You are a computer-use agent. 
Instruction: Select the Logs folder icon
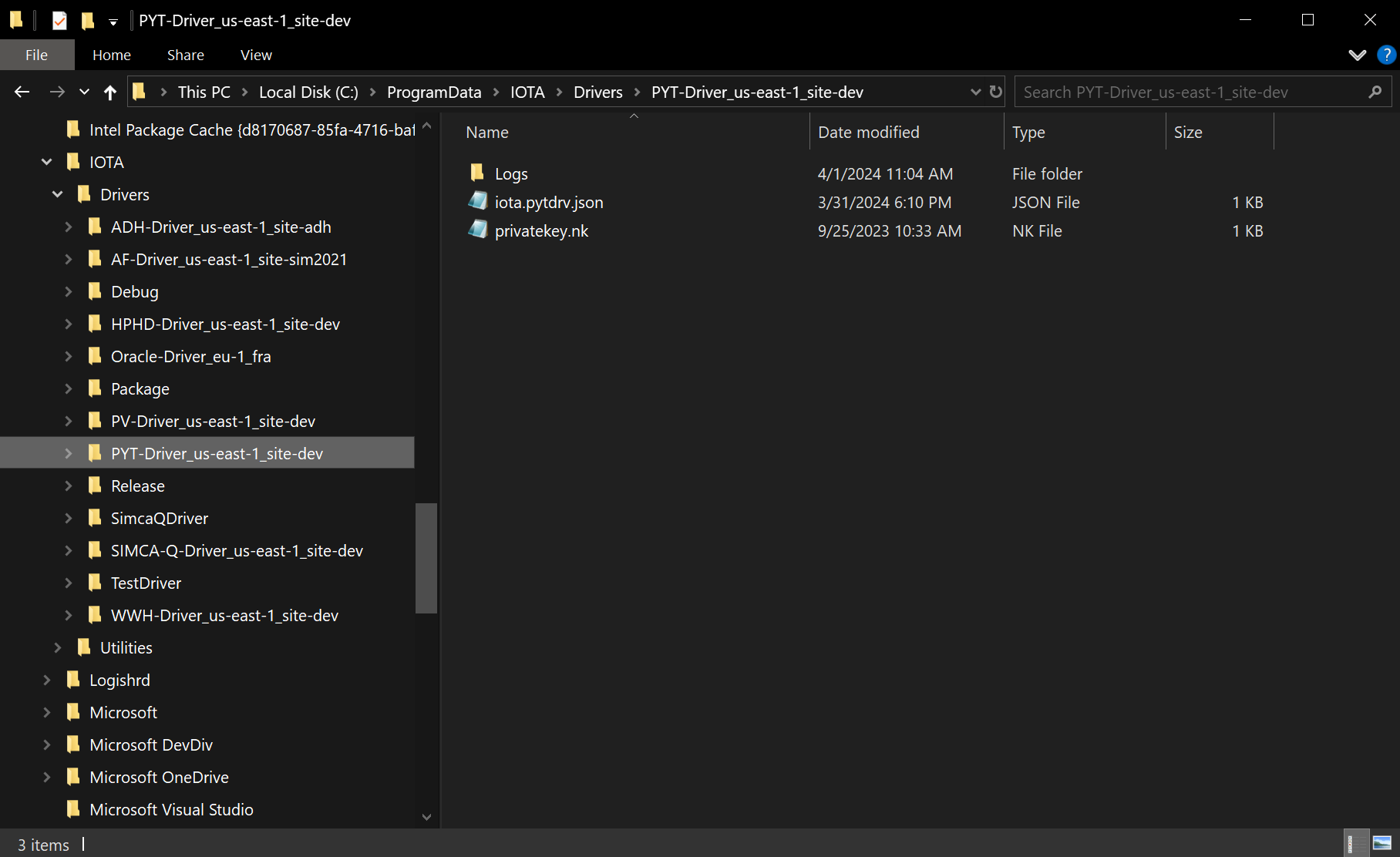(x=477, y=172)
